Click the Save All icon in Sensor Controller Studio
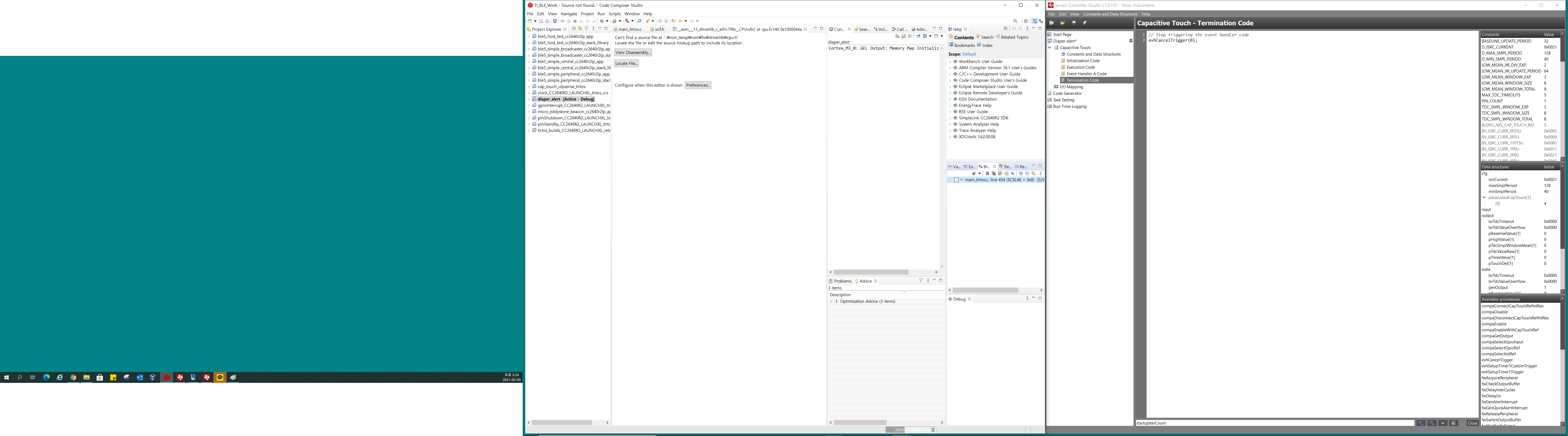The image size is (1568, 436). (1085, 23)
